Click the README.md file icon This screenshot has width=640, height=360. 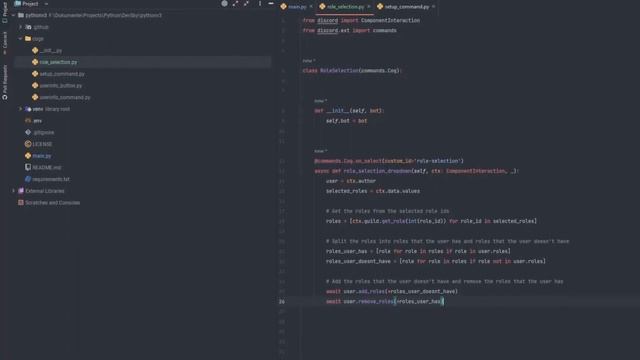click(28, 167)
